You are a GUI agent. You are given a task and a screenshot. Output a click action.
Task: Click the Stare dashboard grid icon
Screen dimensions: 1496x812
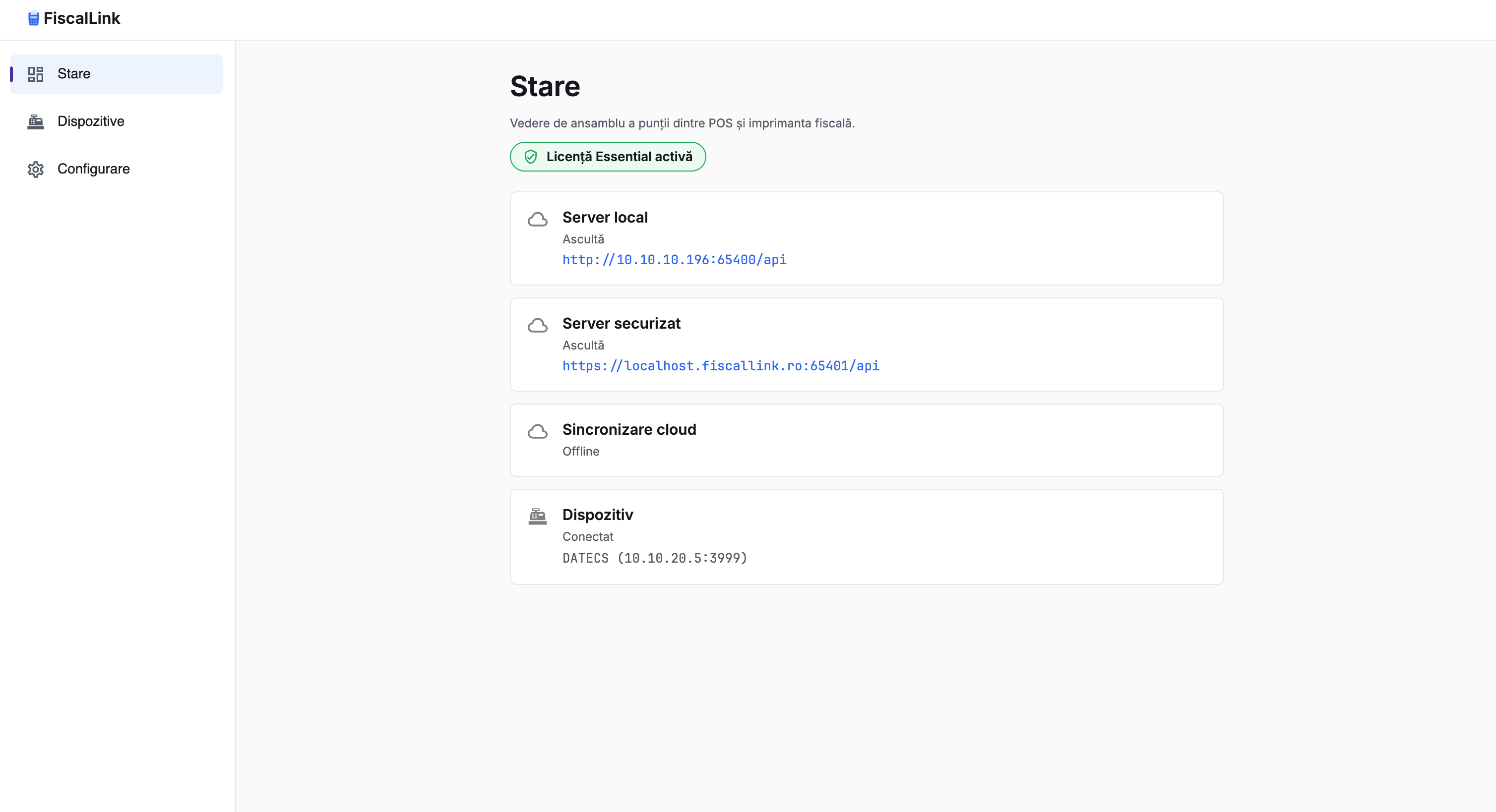(36, 74)
